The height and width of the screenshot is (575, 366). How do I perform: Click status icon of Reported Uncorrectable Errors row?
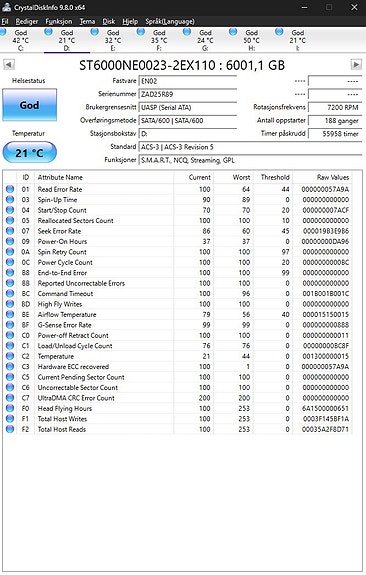tap(10, 283)
